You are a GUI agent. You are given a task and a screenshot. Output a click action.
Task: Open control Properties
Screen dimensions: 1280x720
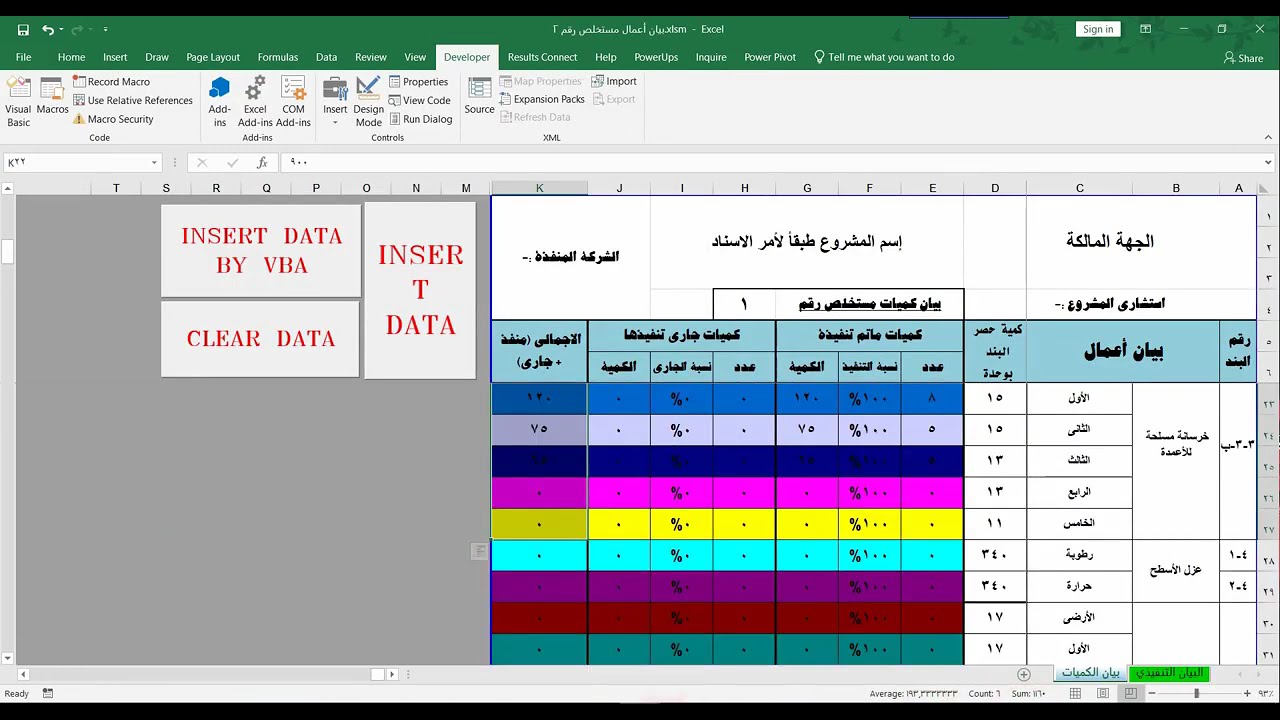418,82
